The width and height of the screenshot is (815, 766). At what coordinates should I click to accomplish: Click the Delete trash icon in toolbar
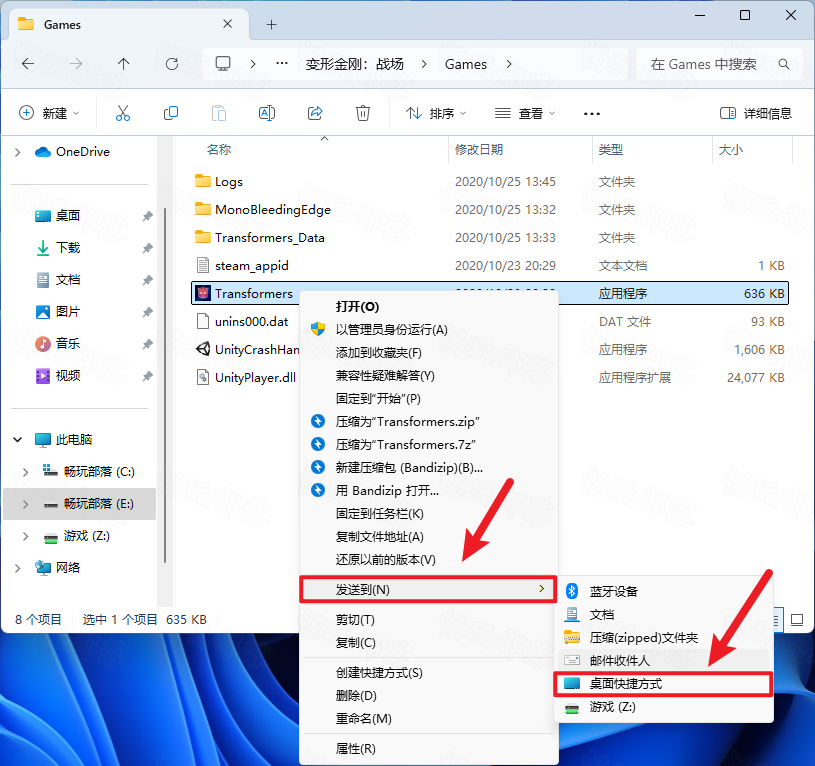coord(363,113)
